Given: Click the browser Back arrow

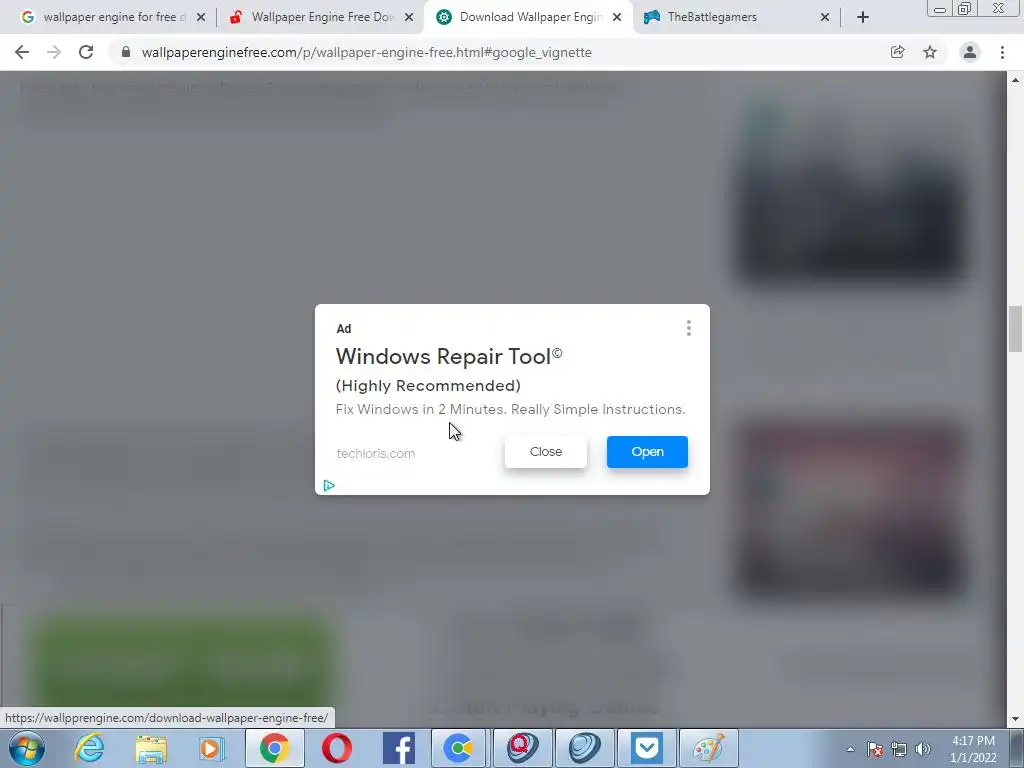Looking at the screenshot, I should (x=22, y=52).
